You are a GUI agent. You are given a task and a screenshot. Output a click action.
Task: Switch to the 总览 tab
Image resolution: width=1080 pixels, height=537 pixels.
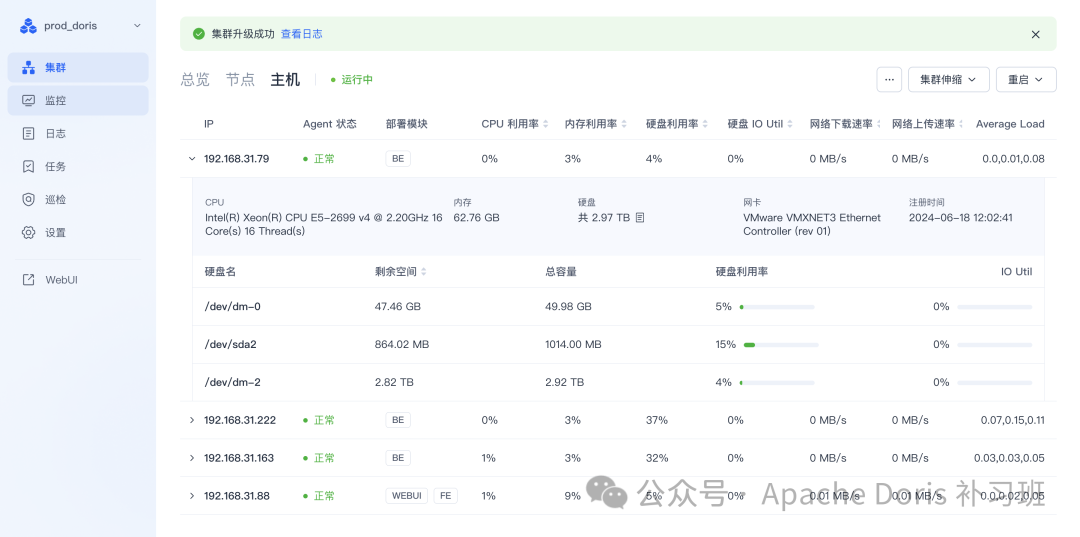(x=195, y=80)
